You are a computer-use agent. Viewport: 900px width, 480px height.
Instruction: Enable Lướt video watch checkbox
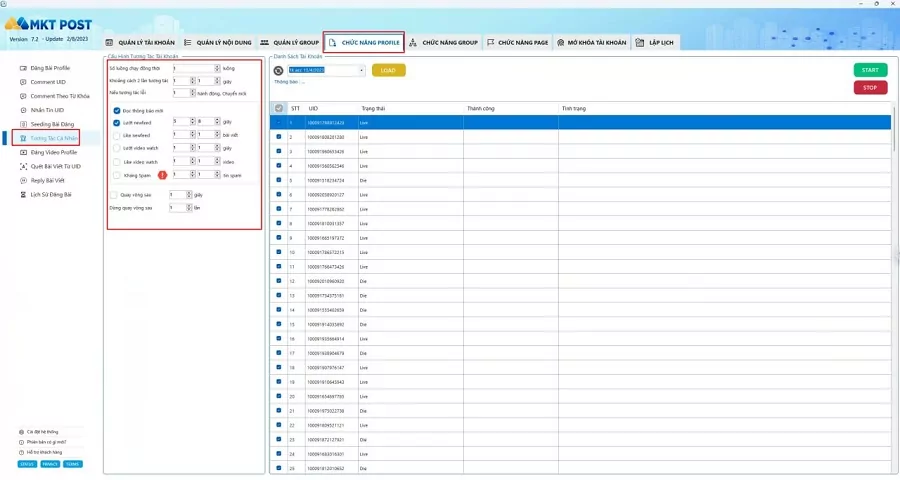(x=117, y=148)
